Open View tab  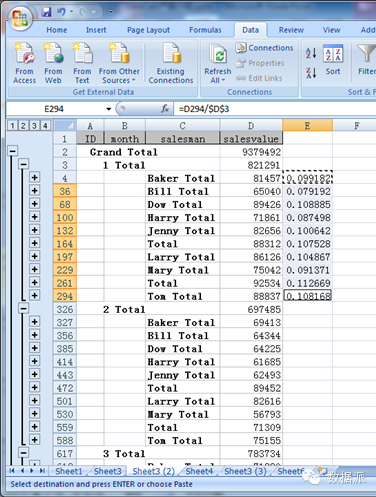pyautogui.click(x=331, y=30)
